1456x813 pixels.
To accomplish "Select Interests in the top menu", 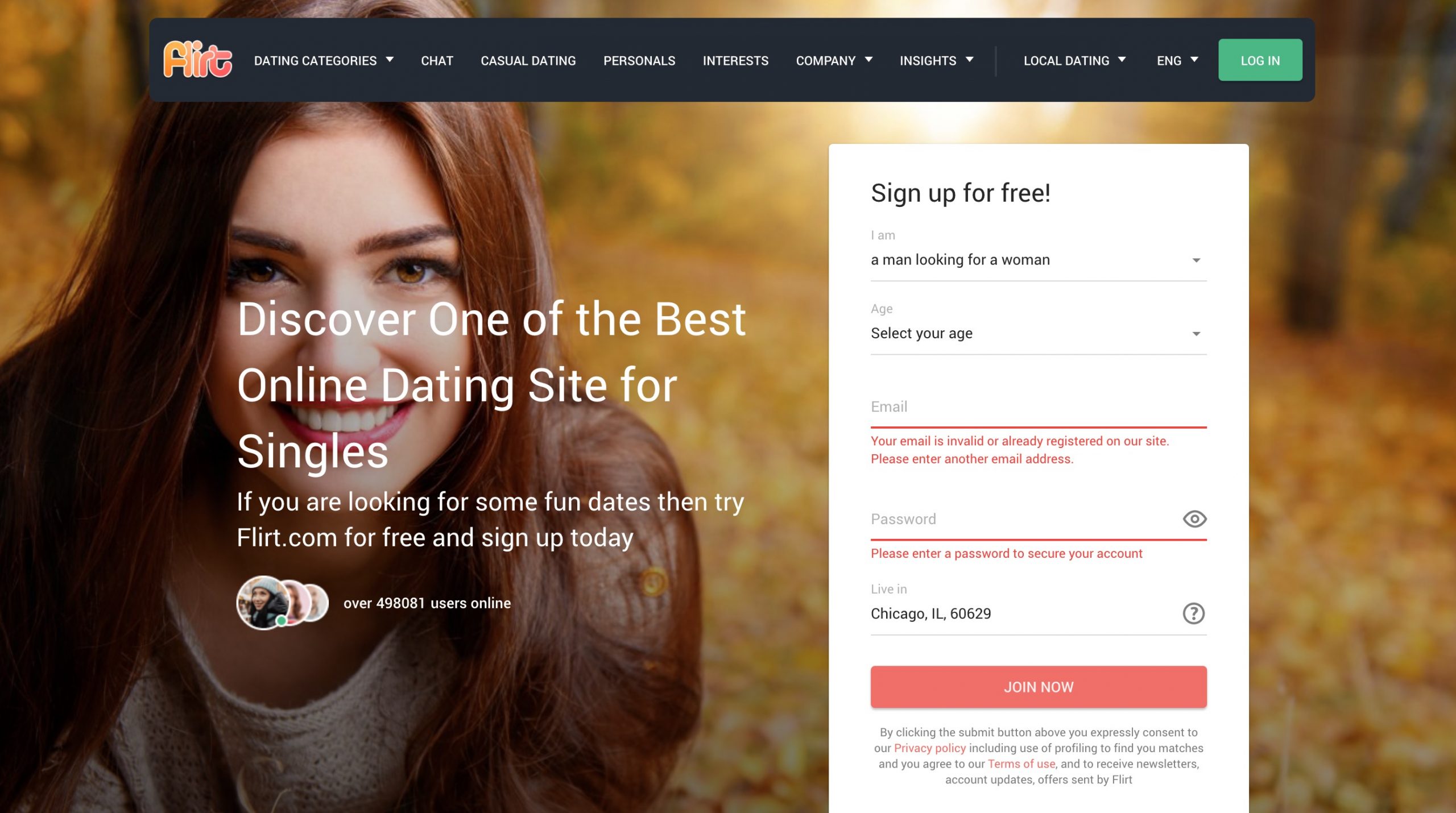I will [x=735, y=60].
